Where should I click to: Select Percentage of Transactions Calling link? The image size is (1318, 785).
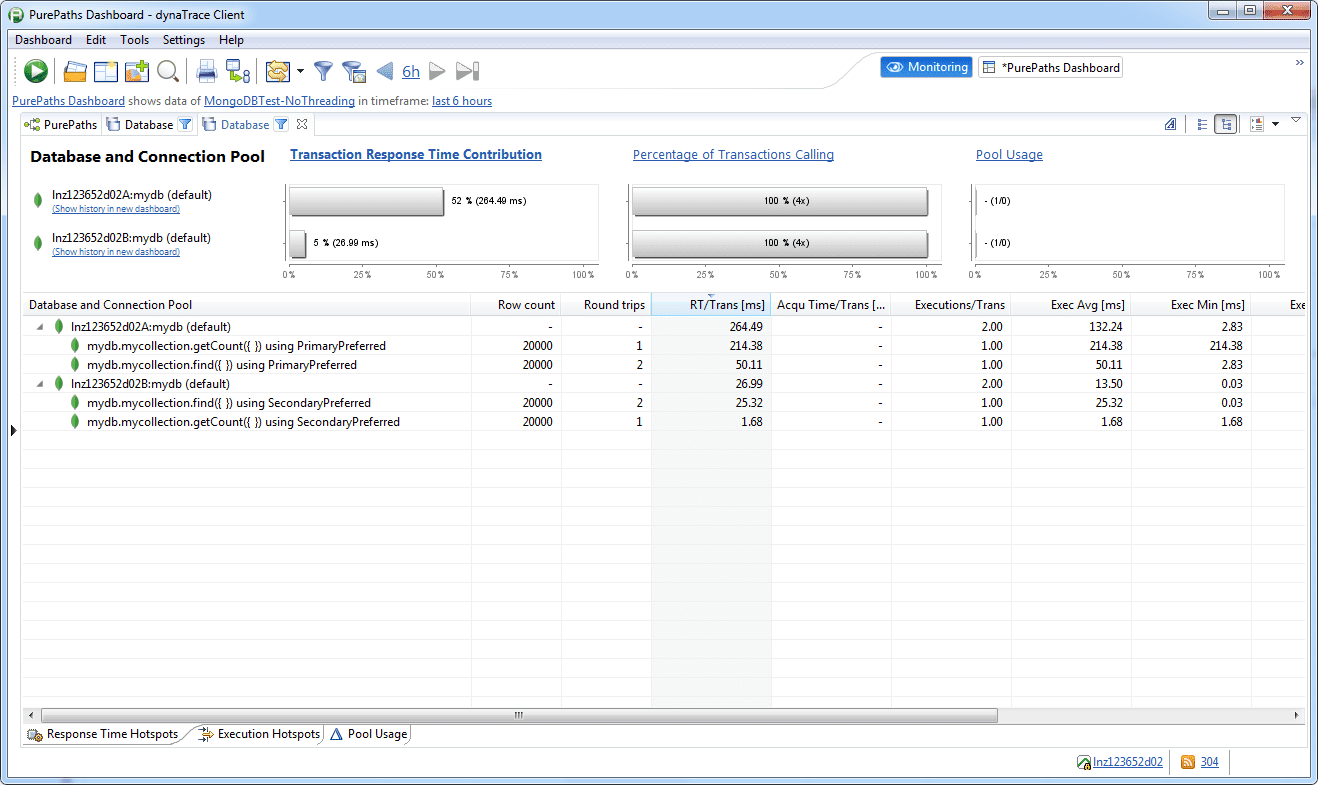point(733,155)
